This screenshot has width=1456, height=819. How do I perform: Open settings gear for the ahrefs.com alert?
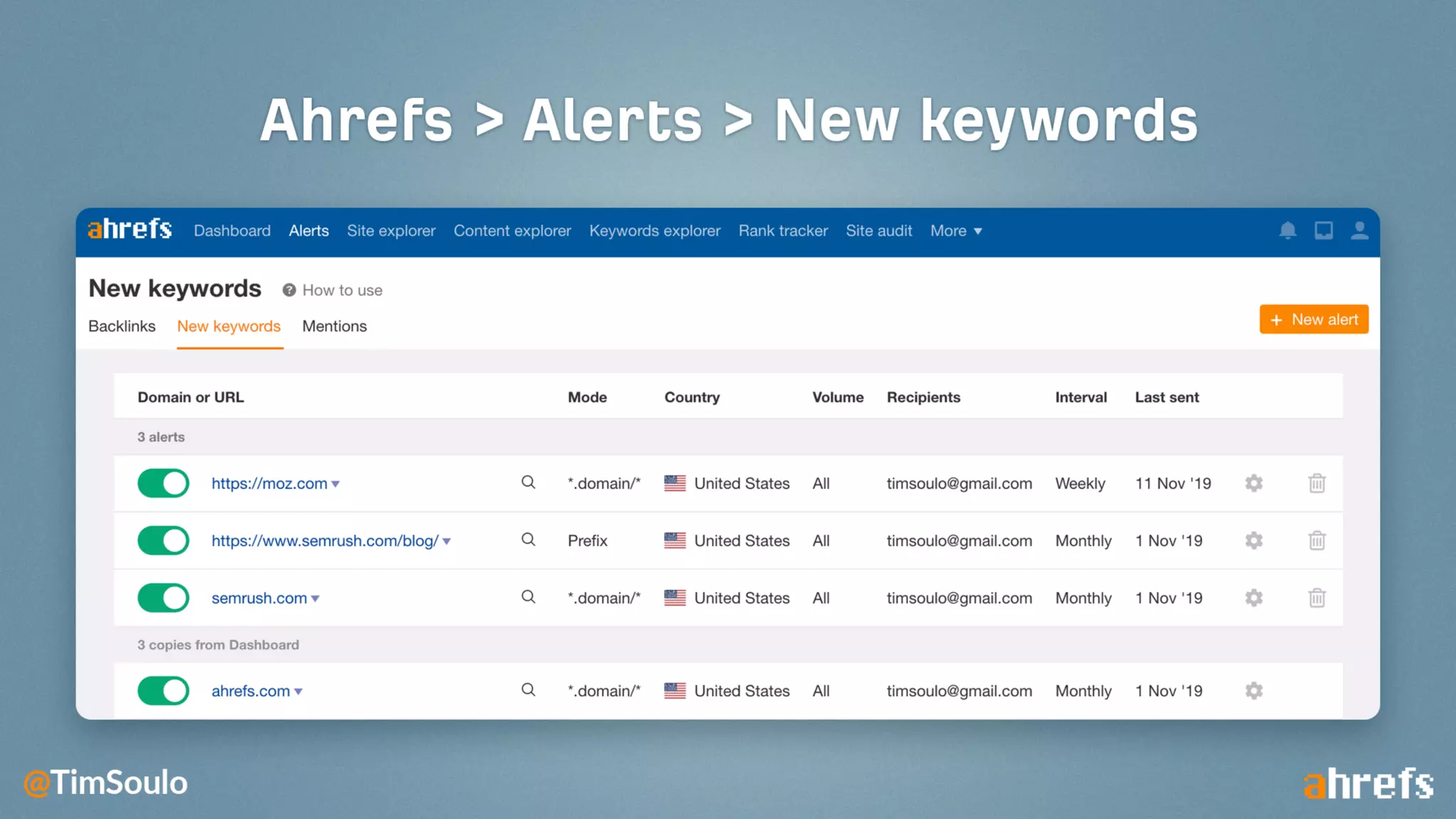[x=1254, y=691]
